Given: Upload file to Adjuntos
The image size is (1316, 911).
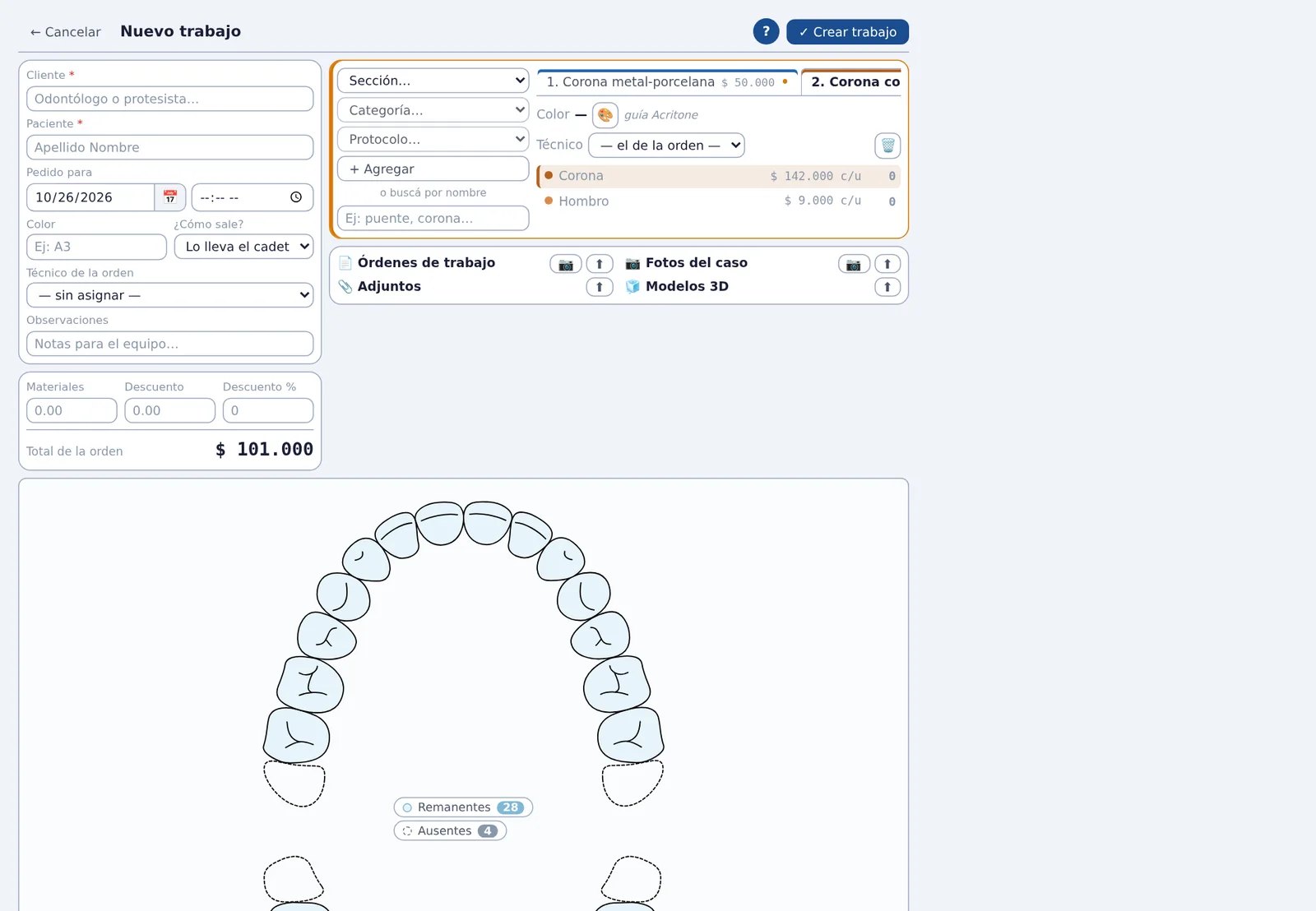Looking at the screenshot, I should (x=600, y=287).
